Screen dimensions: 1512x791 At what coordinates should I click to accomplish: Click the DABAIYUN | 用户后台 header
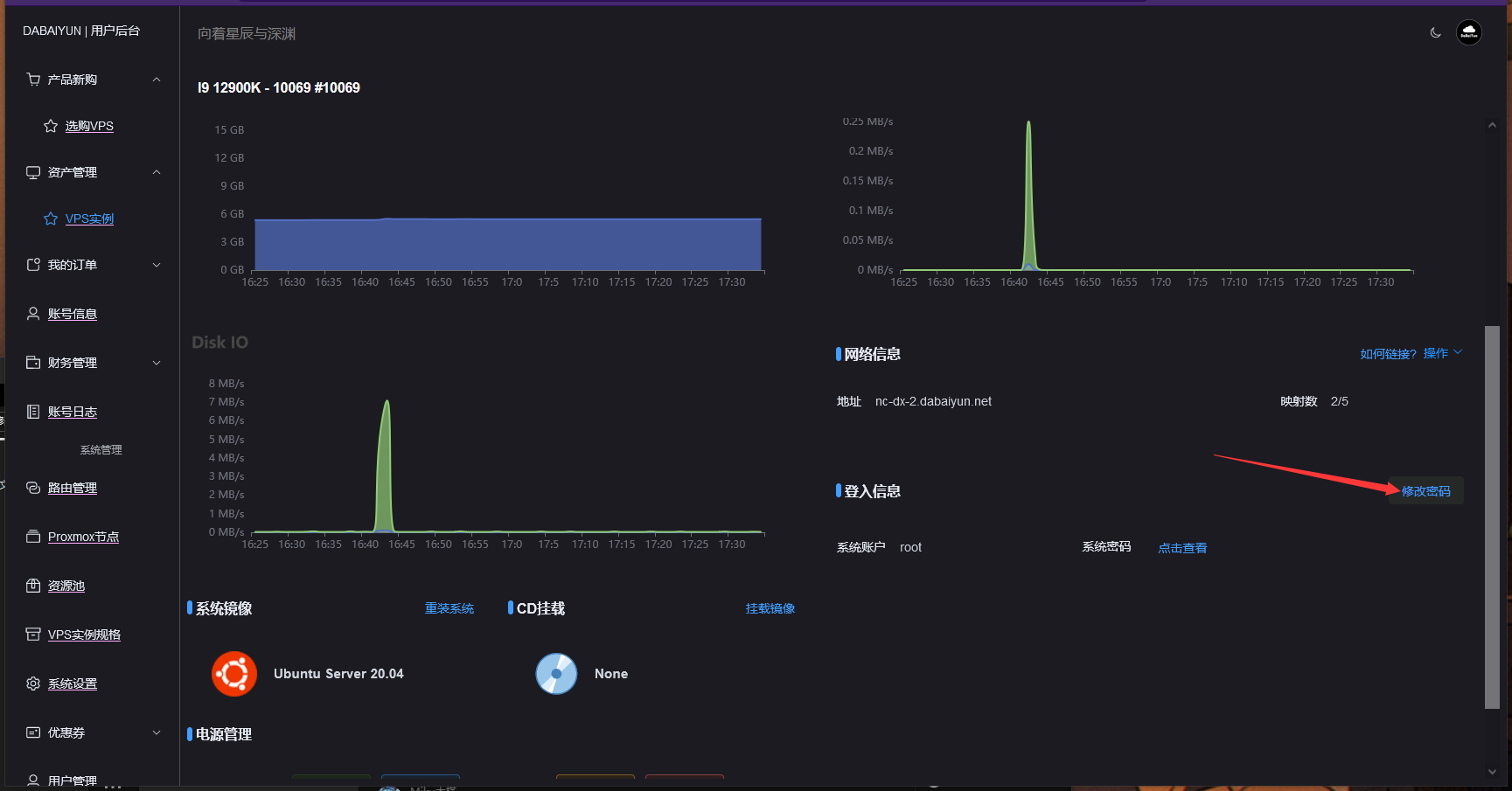point(81,31)
